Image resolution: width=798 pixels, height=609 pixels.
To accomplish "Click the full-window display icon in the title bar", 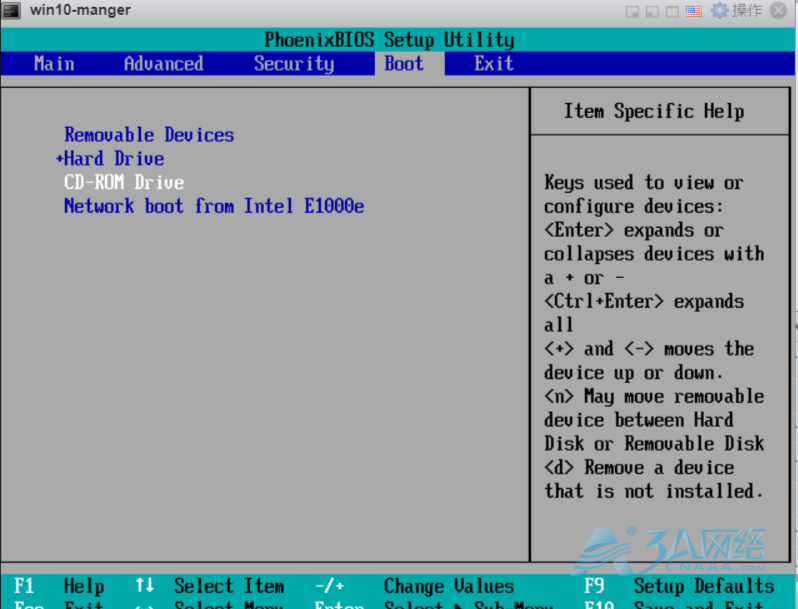I will tap(672, 12).
